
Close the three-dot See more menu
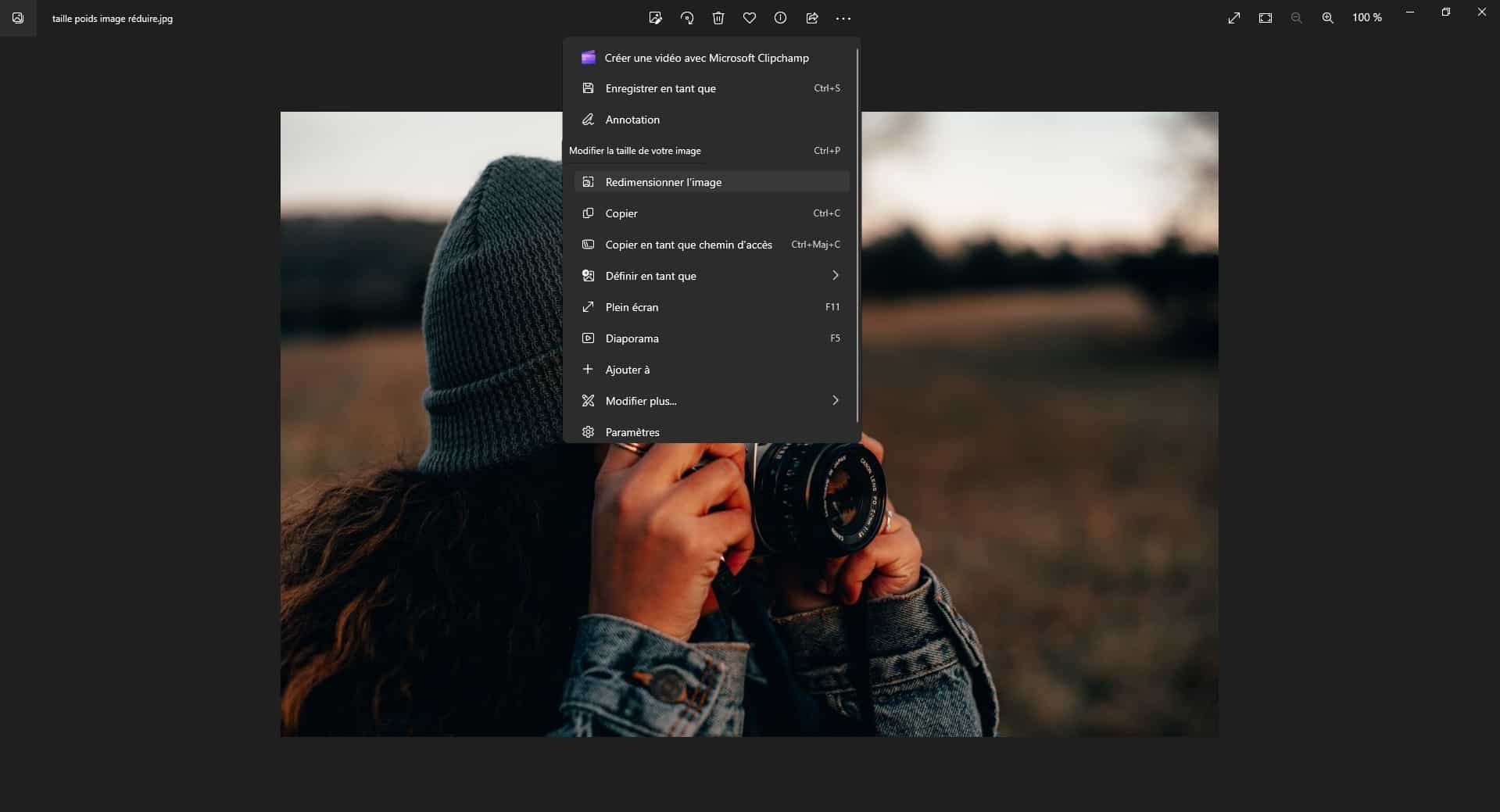pyautogui.click(x=843, y=18)
